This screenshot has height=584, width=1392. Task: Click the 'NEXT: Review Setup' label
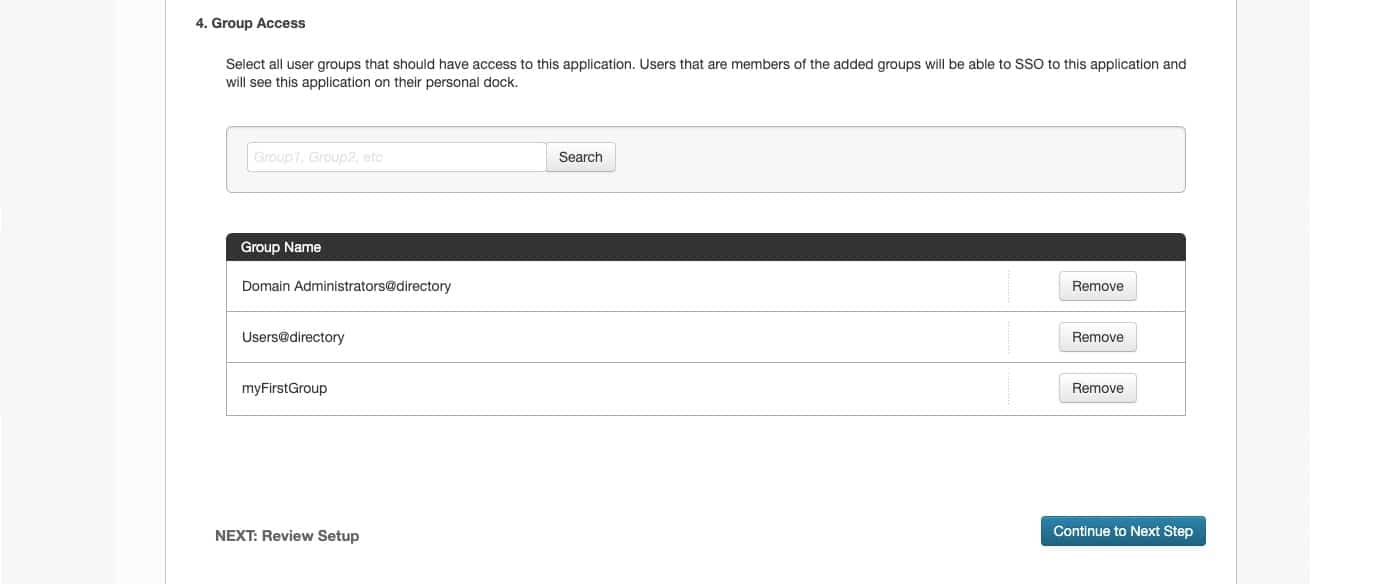click(x=287, y=536)
